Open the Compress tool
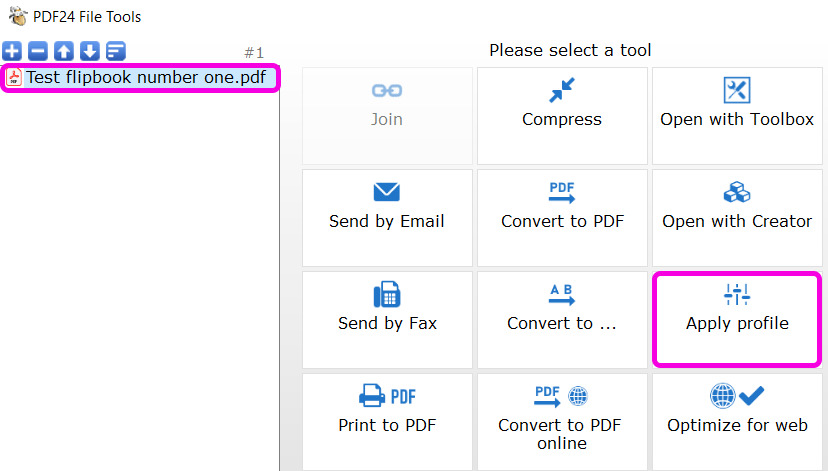828x471 pixels. tap(562, 116)
